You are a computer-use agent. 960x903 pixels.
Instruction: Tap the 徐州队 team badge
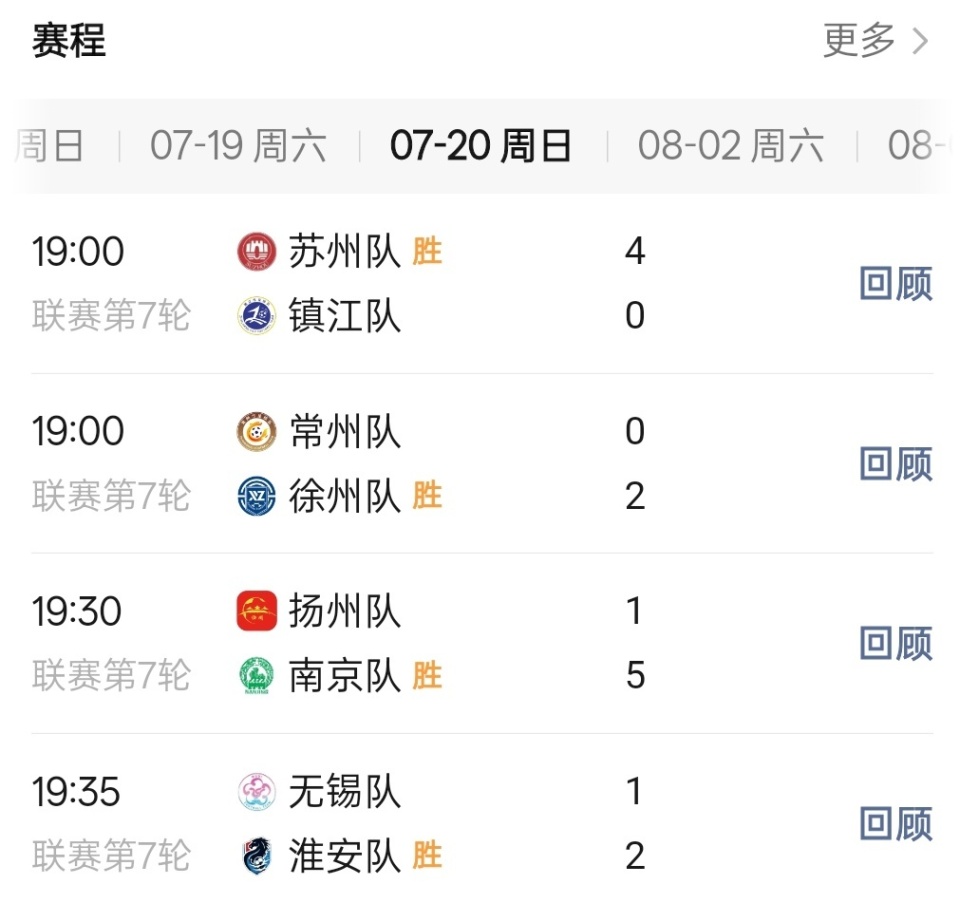click(257, 495)
